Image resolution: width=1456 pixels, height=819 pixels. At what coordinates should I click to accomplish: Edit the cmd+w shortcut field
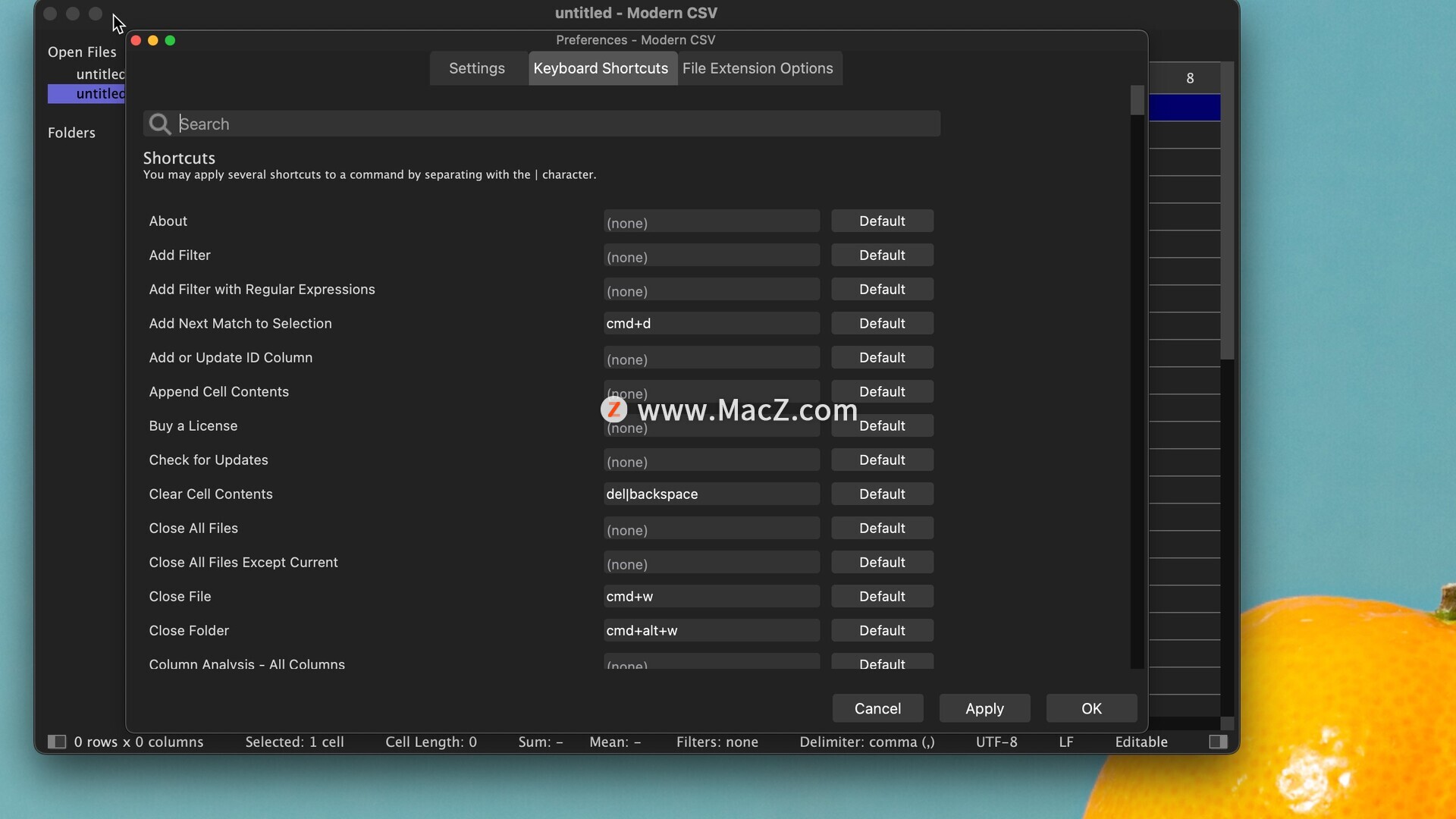711,597
